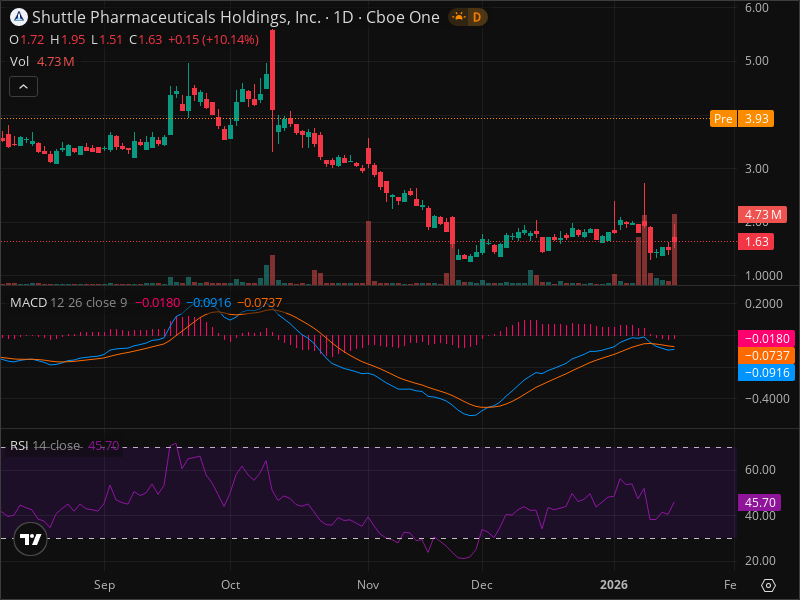This screenshot has height=600, width=800.
Task: Click the Pre 3.93 price label
Action: pos(742,119)
